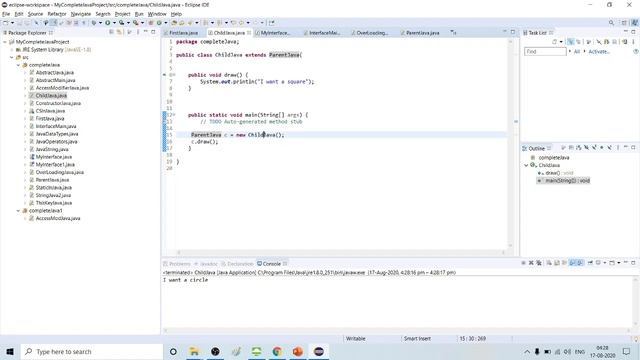
Task: Toggle Scroll Lock in Console toolbar
Action: click(556, 263)
